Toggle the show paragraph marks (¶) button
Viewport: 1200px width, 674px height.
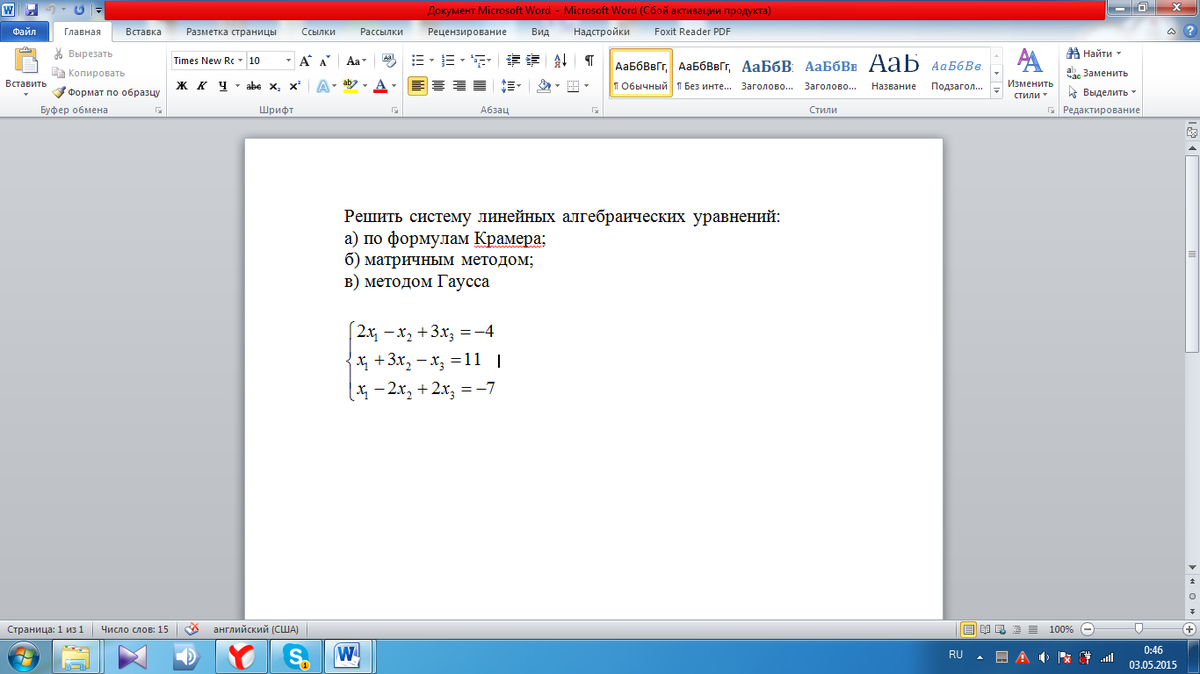pos(589,60)
